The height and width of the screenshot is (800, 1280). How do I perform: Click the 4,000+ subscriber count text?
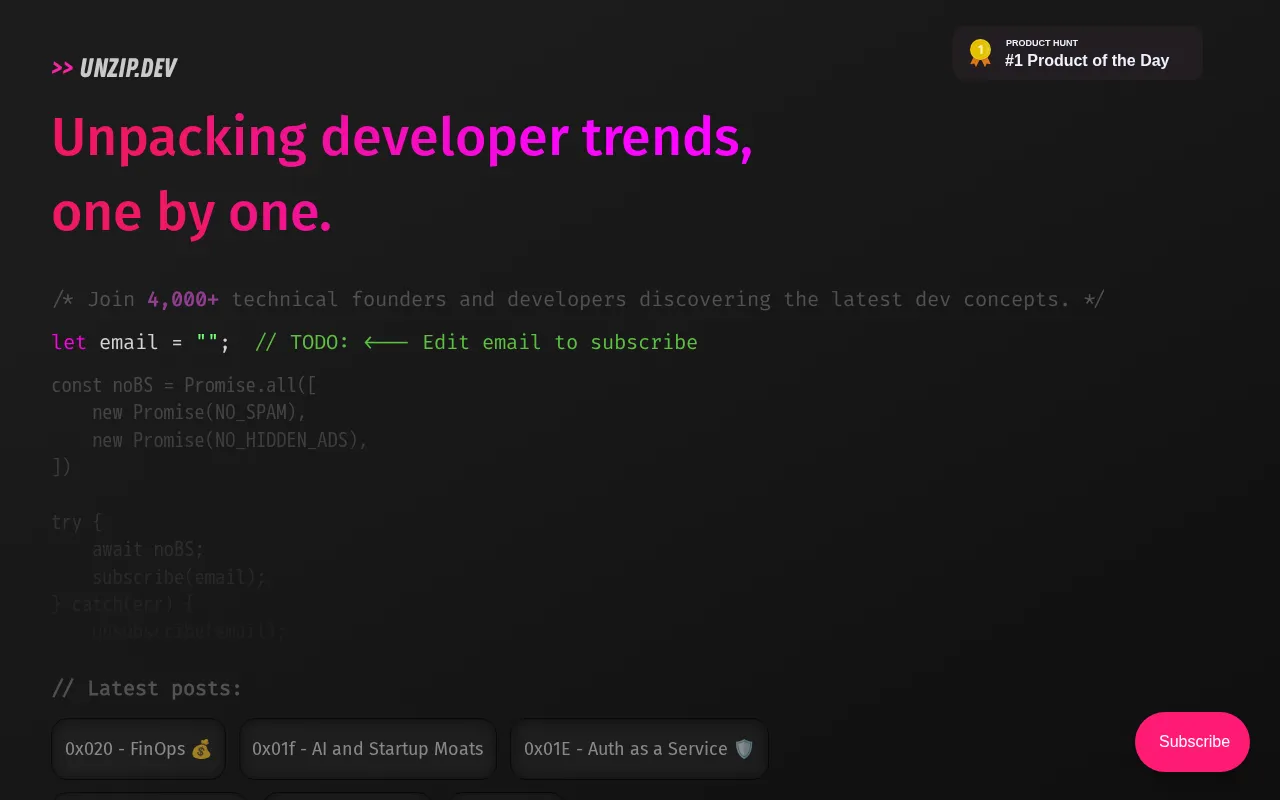pyautogui.click(x=183, y=299)
